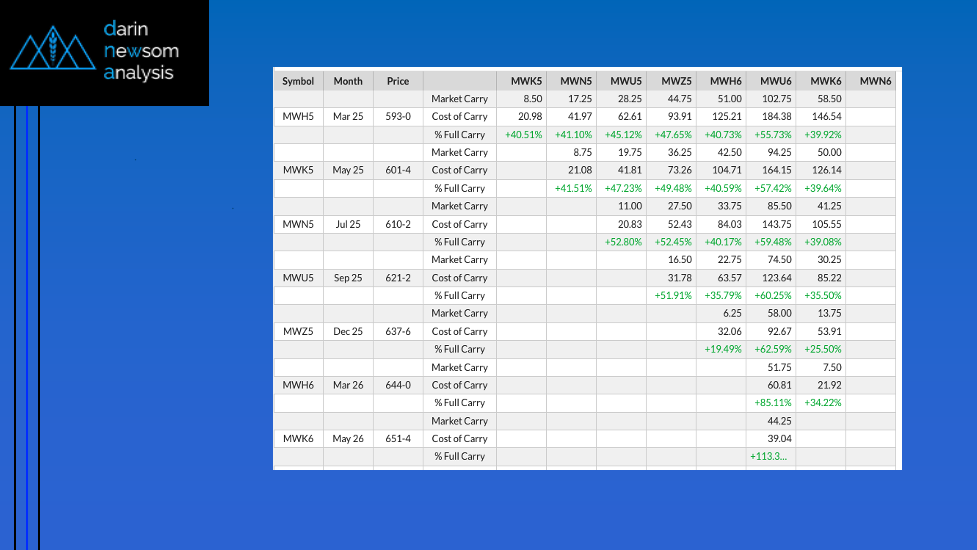Select the Dec 25 month cell
The width and height of the screenshot is (977, 550).
click(348, 331)
